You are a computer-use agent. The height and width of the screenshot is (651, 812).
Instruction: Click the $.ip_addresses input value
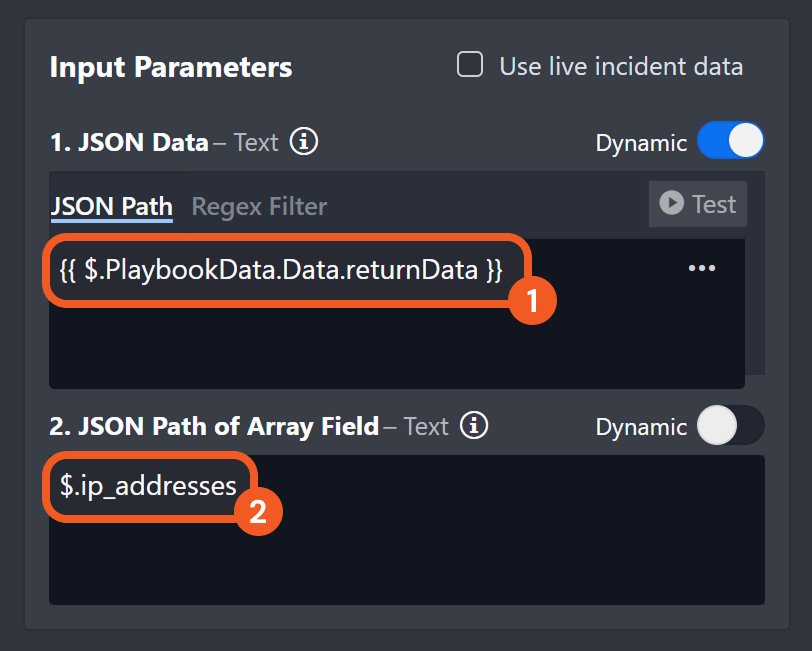click(x=148, y=486)
